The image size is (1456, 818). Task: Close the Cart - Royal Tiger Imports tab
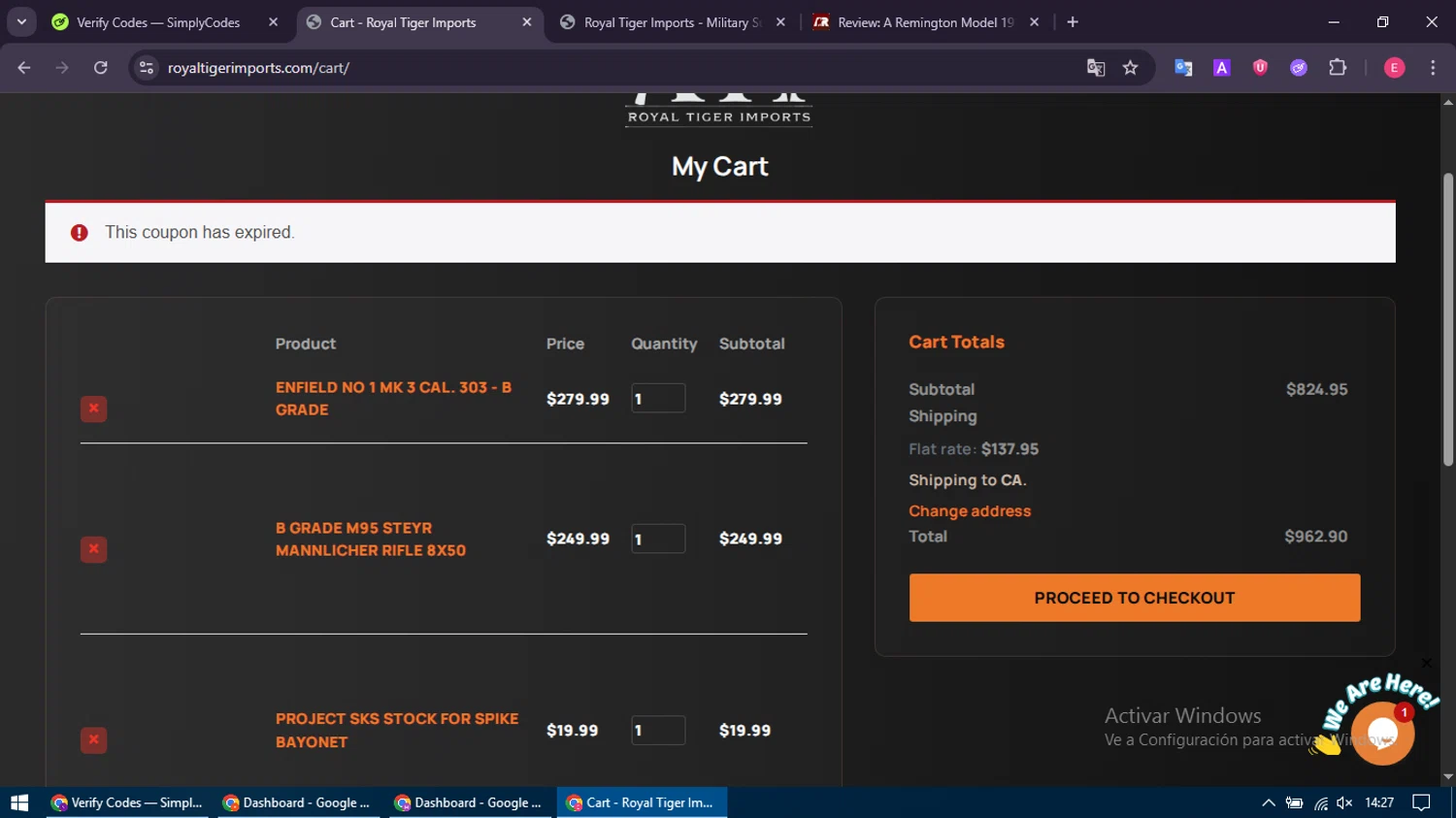coord(527,22)
